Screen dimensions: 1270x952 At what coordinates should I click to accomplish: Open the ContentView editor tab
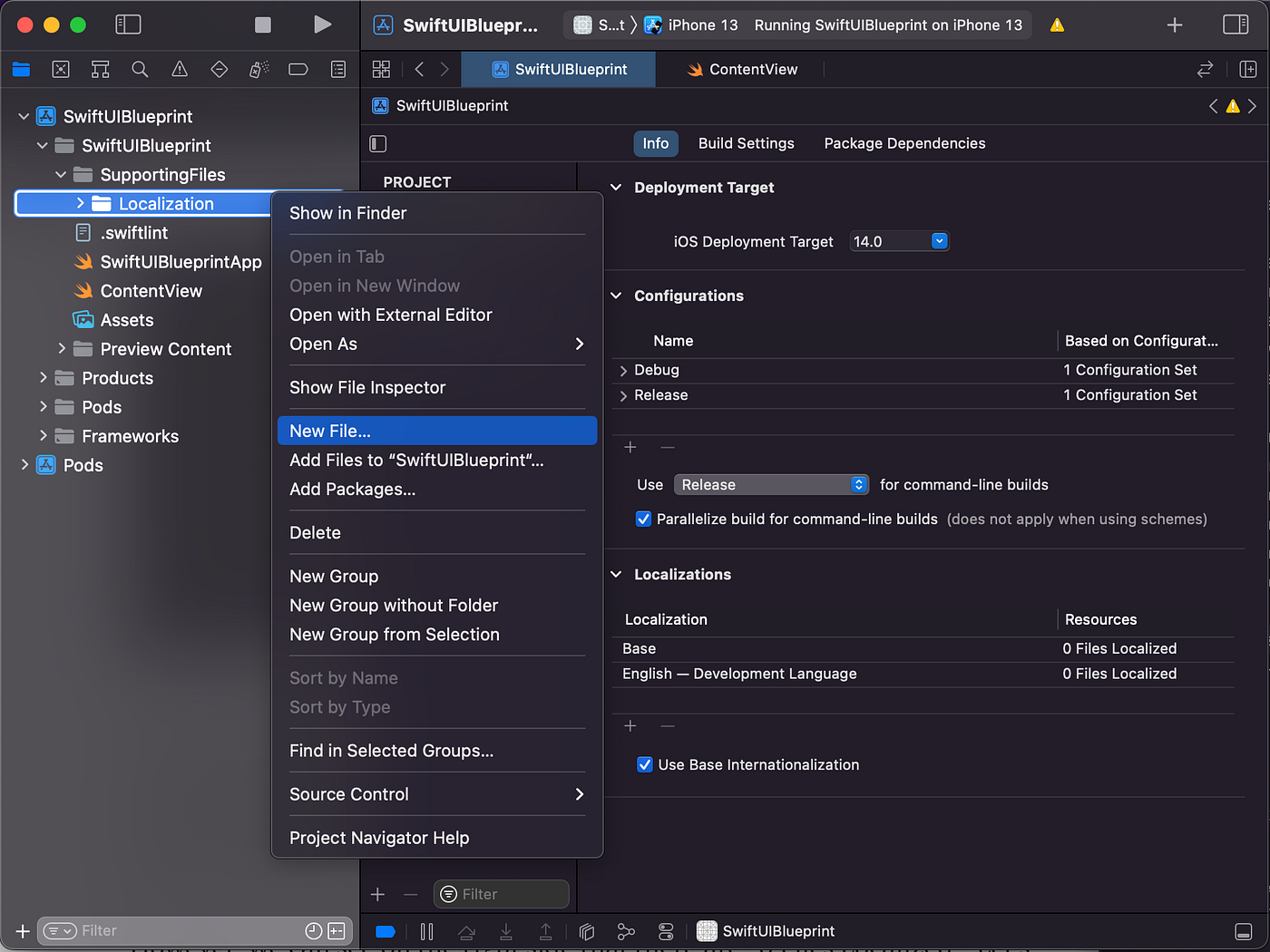[742, 69]
